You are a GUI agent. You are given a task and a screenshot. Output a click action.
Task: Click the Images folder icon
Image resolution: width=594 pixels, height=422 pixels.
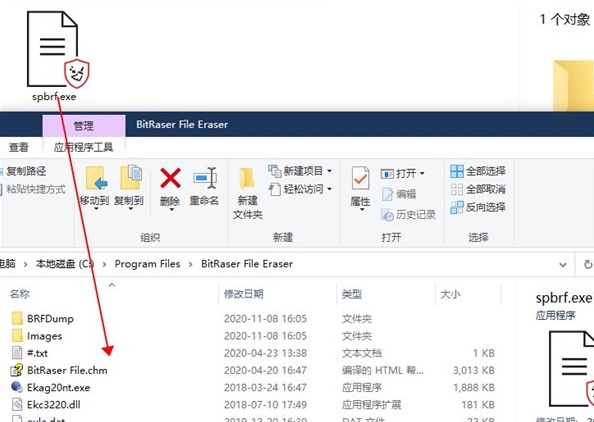(17, 336)
